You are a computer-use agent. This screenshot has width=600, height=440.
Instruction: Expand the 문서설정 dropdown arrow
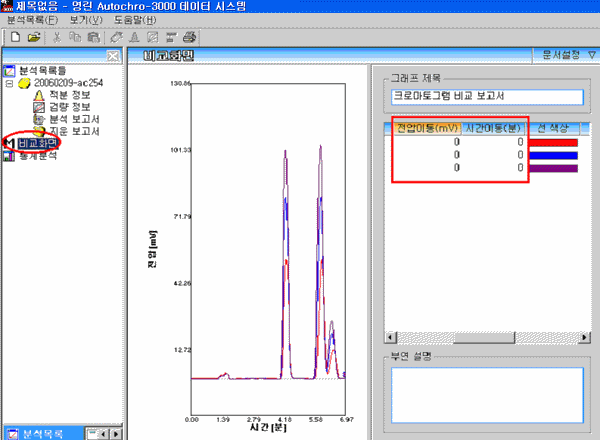(x=590, y=56)
